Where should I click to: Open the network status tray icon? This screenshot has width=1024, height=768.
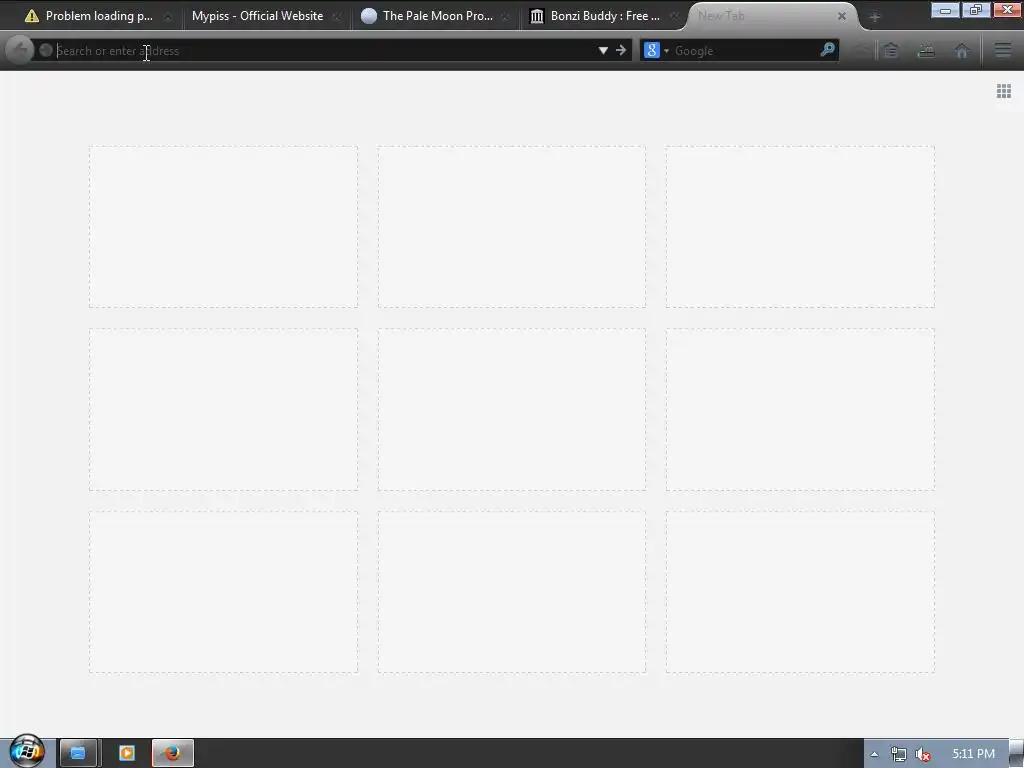tap(899, 754)
